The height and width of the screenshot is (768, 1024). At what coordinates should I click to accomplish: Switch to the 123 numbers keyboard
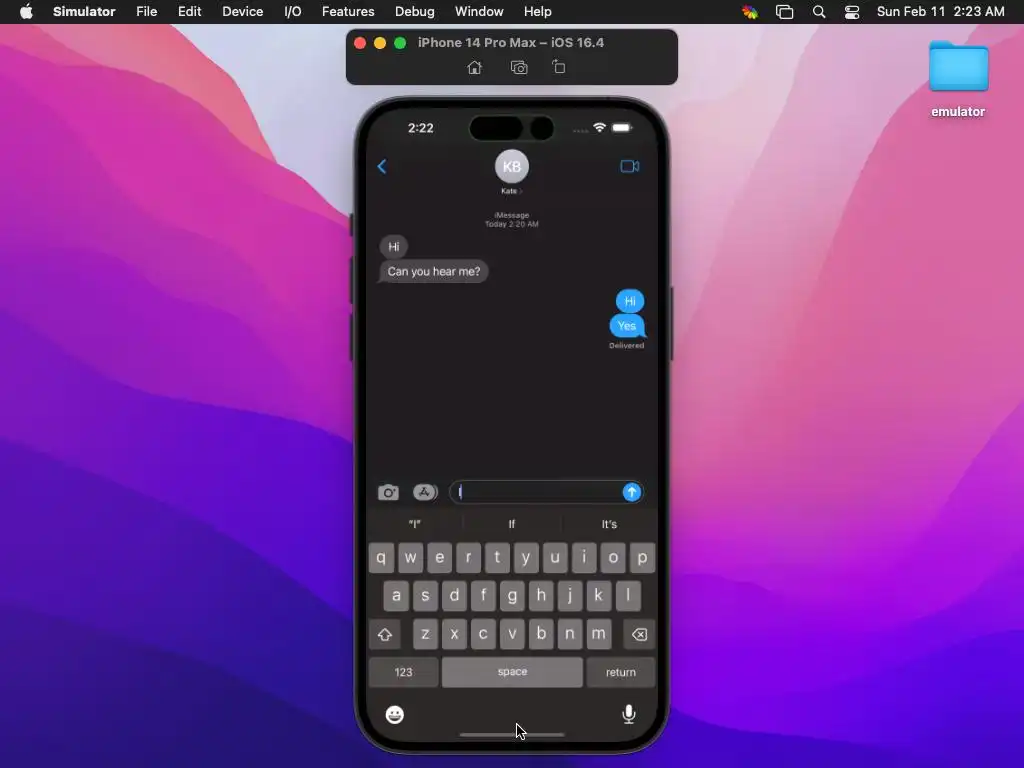[403, 672]
